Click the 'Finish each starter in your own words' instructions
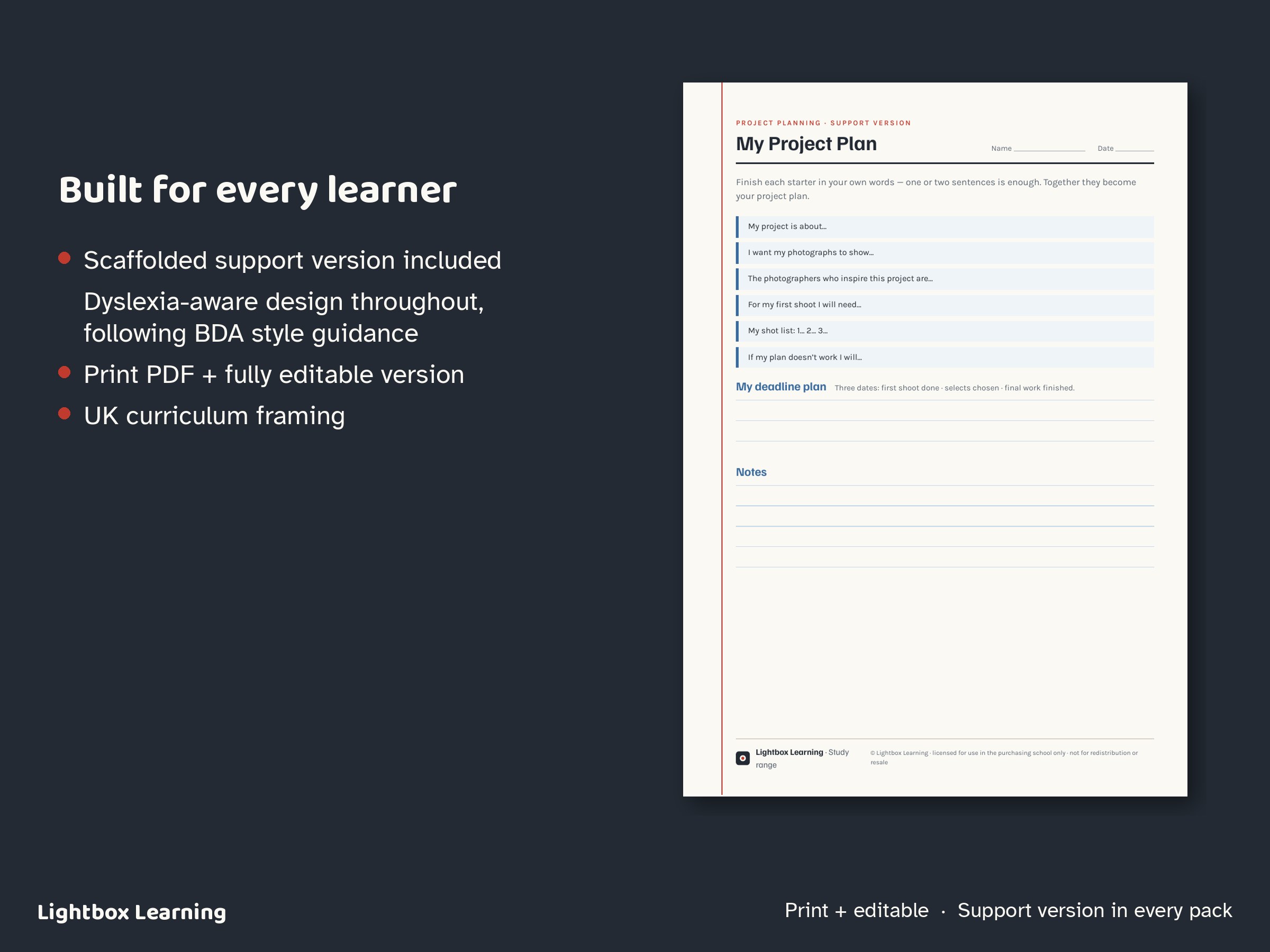 pos(936,189)
